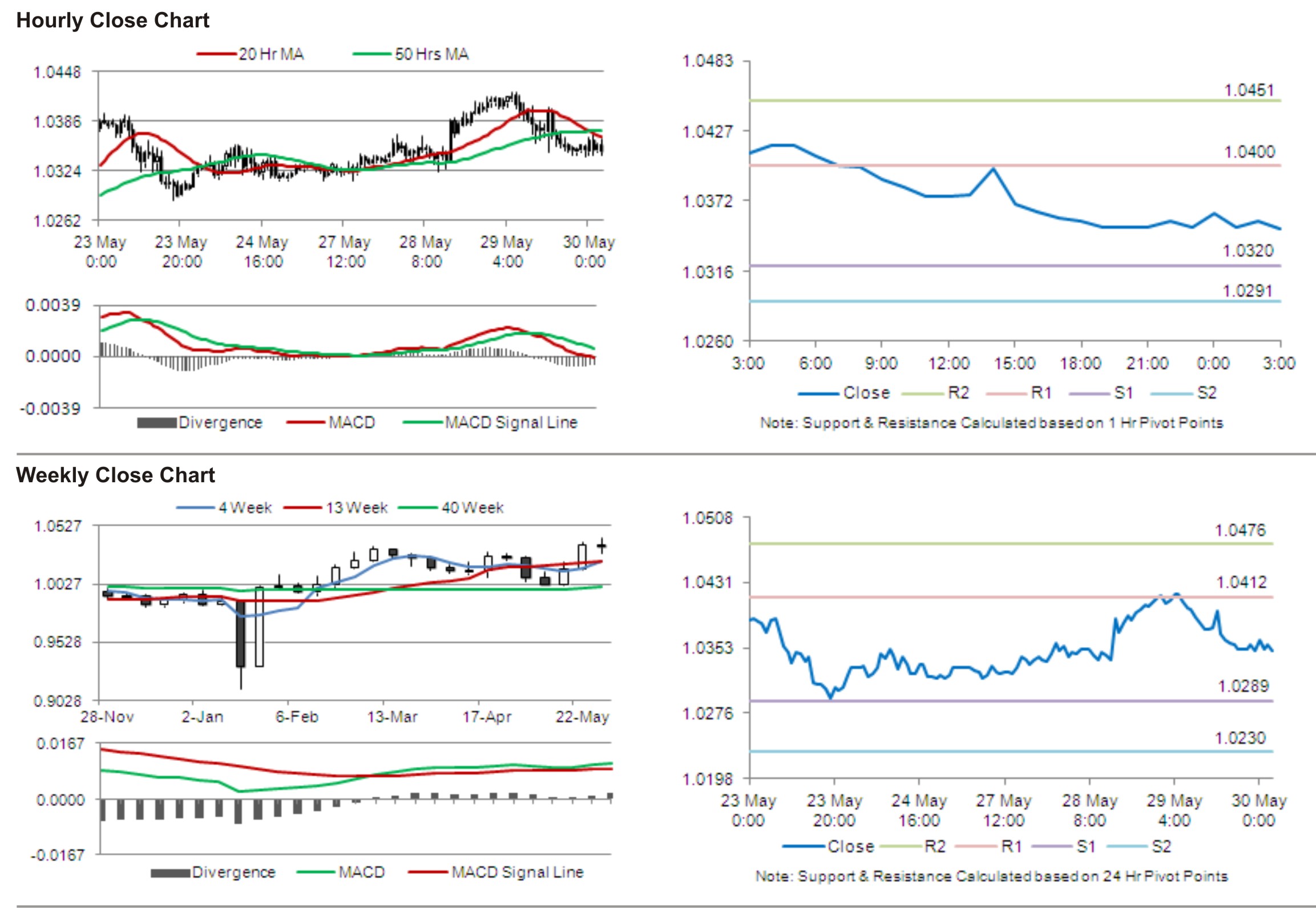Click the resistance value "1.0476"
This screenshot has width=1316, height=908.
click(x=1240, y=530)
